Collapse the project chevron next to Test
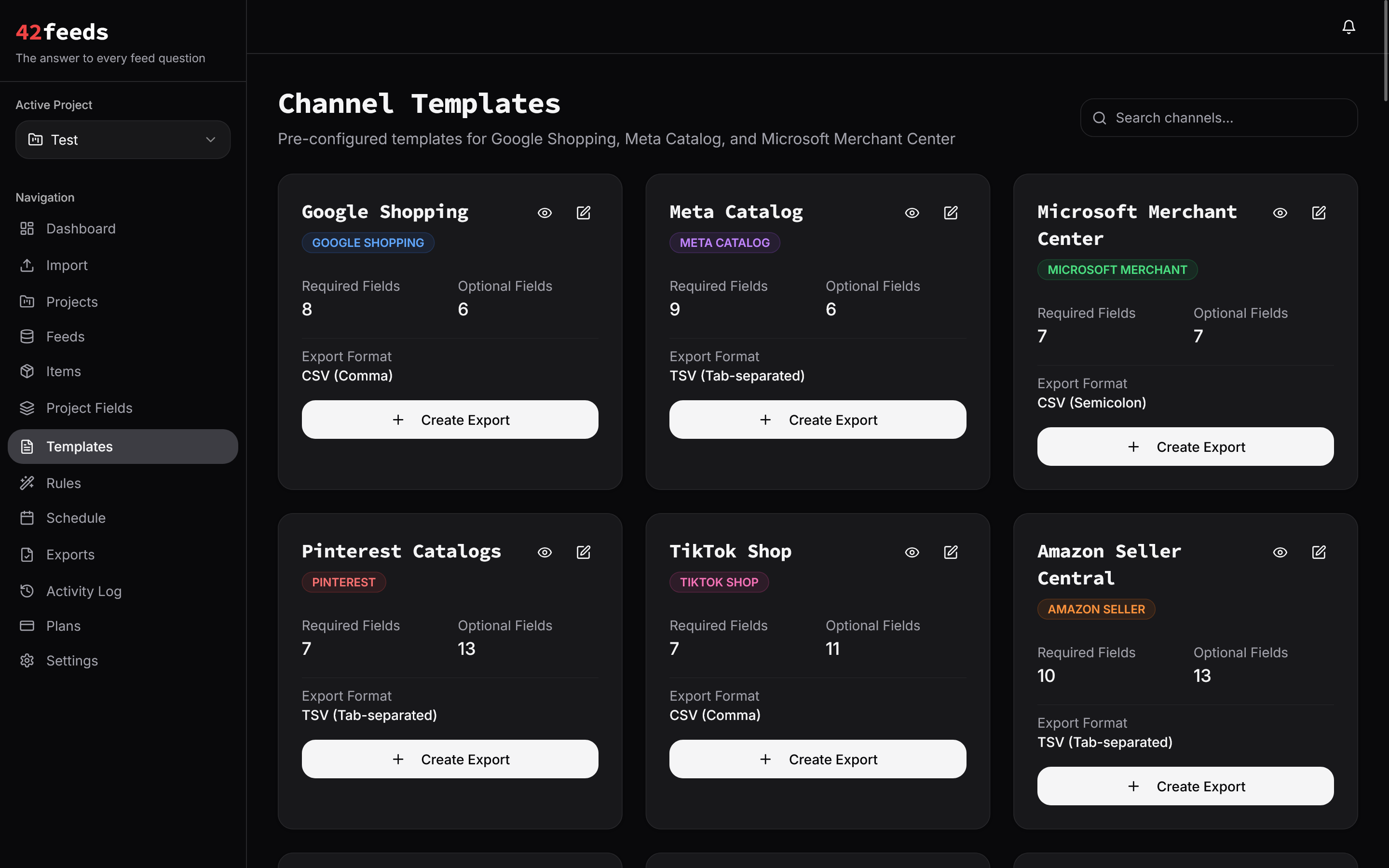 tap(210, 139)
